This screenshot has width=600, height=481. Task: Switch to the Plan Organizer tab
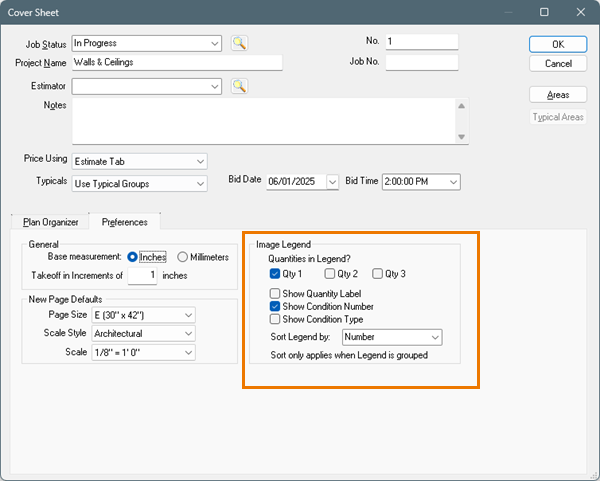[x=51, y=222]
